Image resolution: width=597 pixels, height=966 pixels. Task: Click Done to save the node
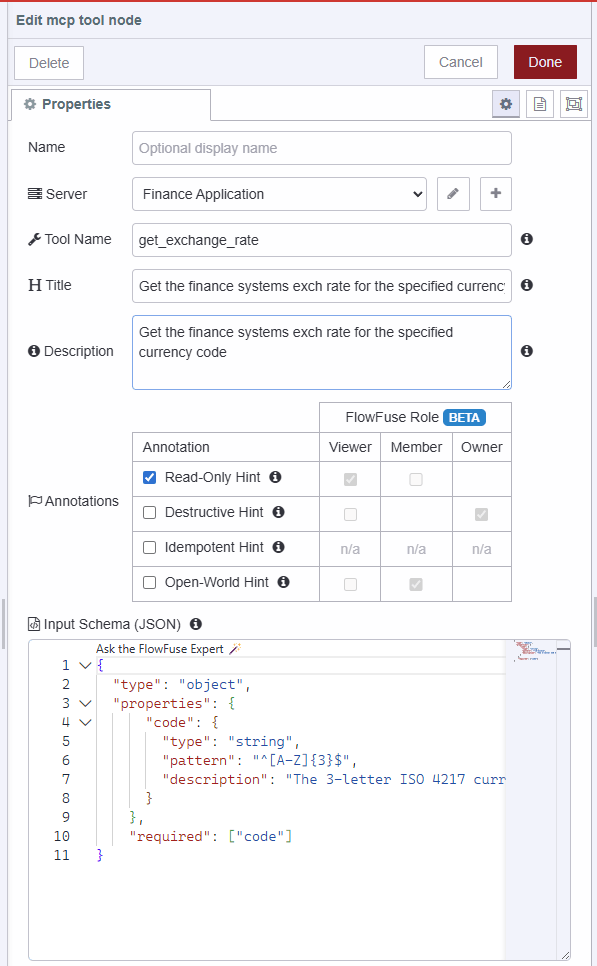pos(545,61)
